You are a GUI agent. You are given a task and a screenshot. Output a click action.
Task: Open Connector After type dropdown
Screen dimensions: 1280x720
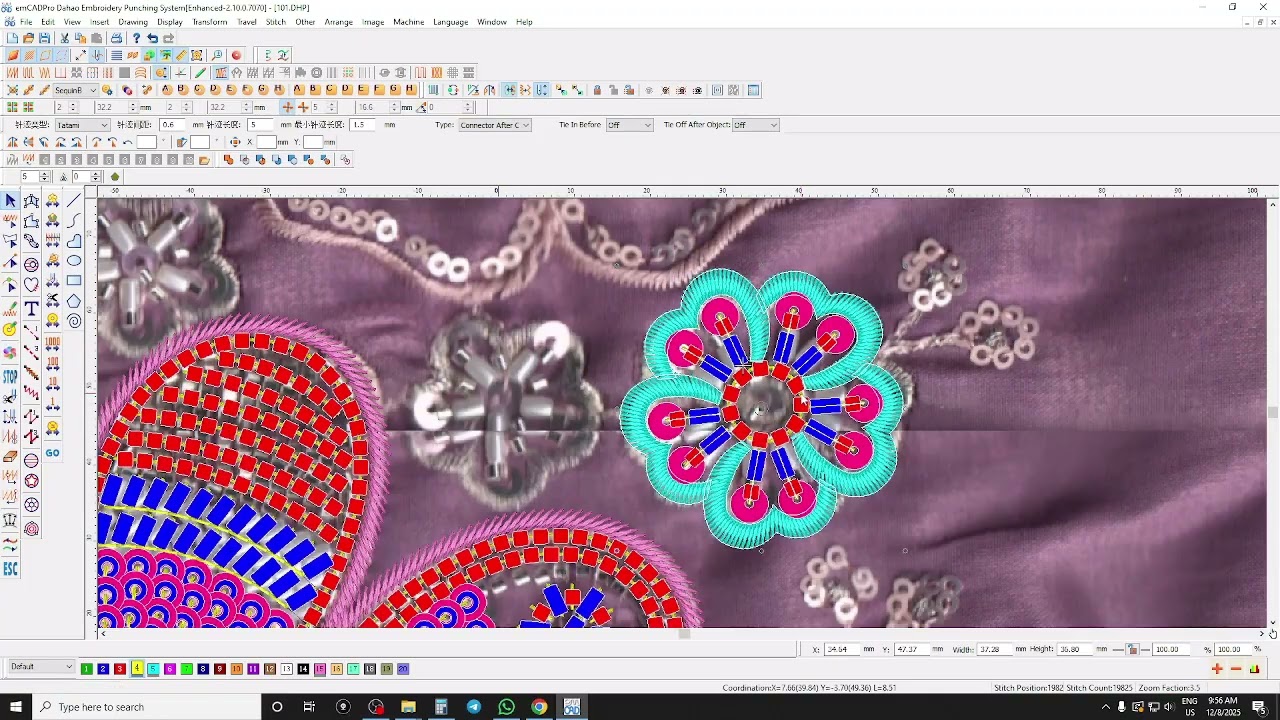click(494, 125)
